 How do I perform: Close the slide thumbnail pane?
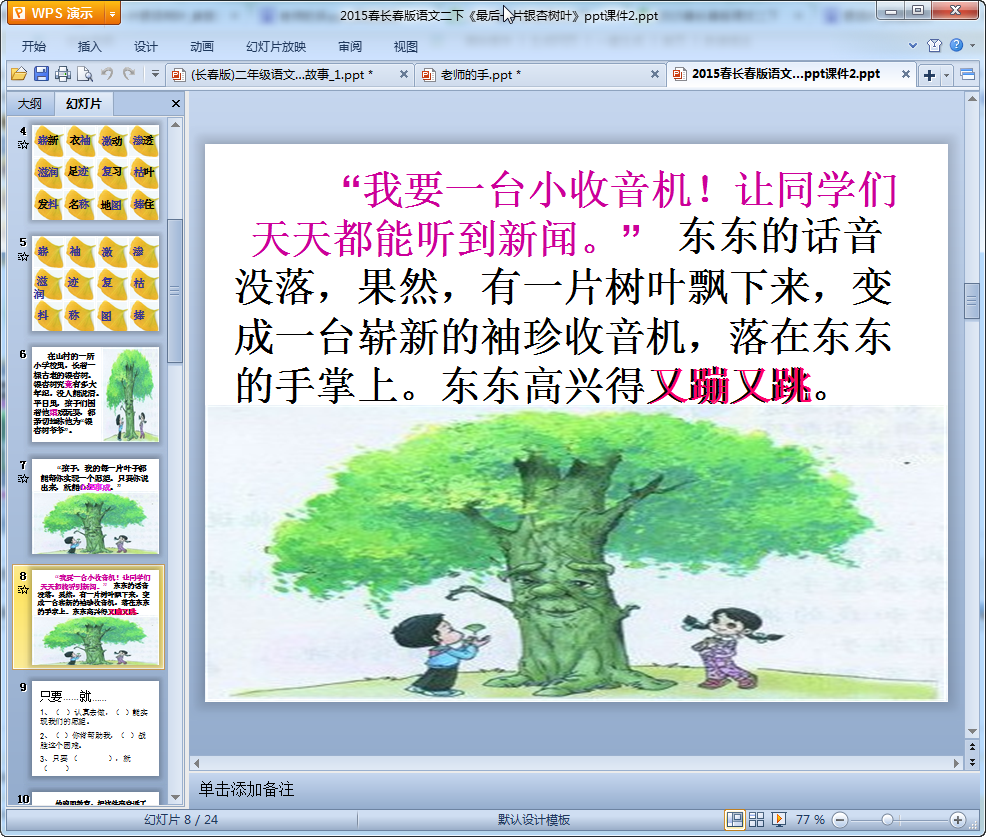[x=176, y=104]
